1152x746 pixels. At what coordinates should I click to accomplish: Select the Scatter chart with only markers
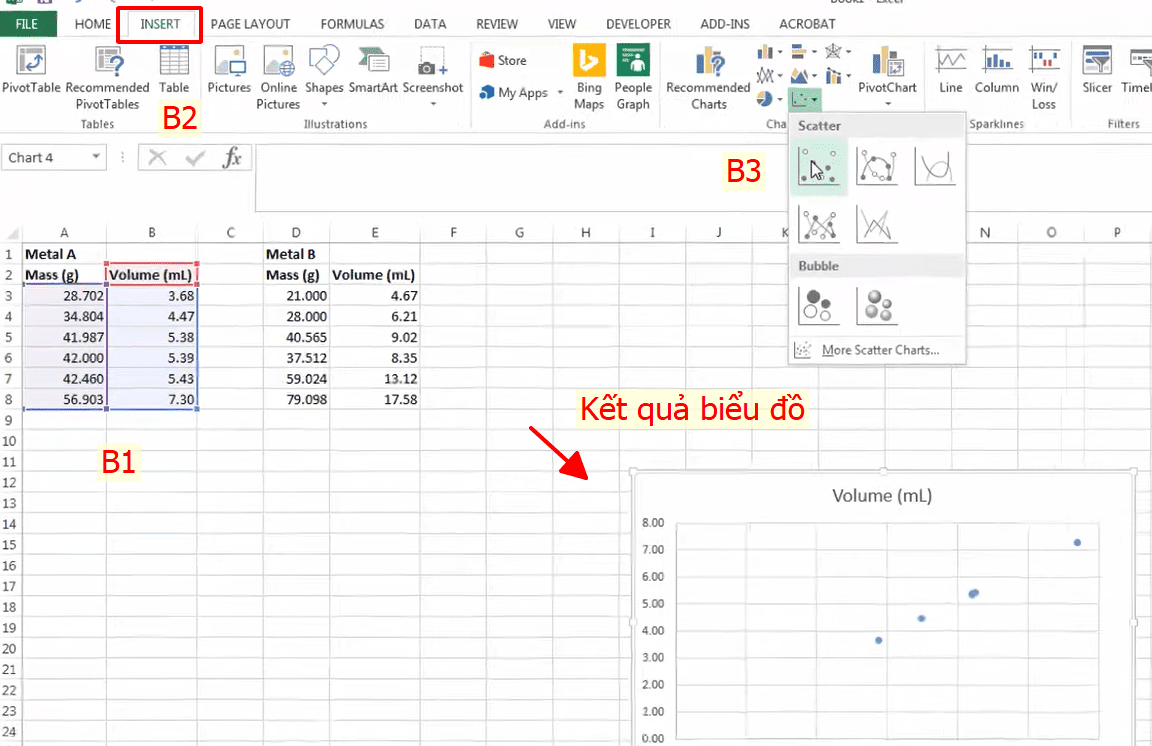coord(818,166)
